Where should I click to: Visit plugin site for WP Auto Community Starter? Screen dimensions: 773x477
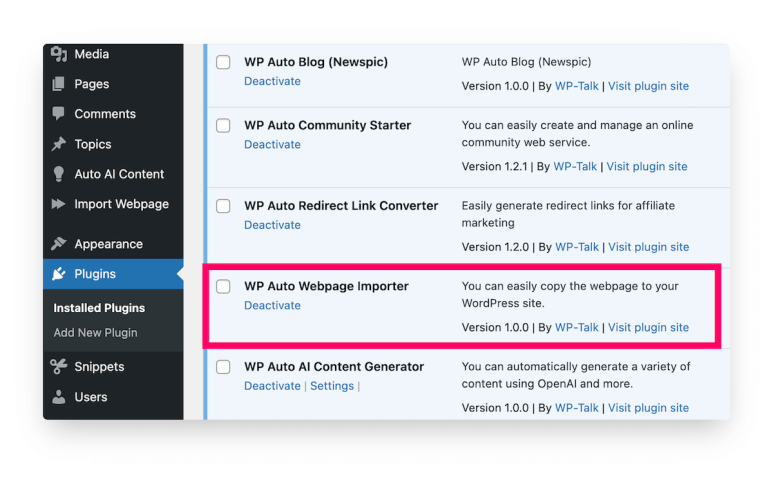(647, 167)
